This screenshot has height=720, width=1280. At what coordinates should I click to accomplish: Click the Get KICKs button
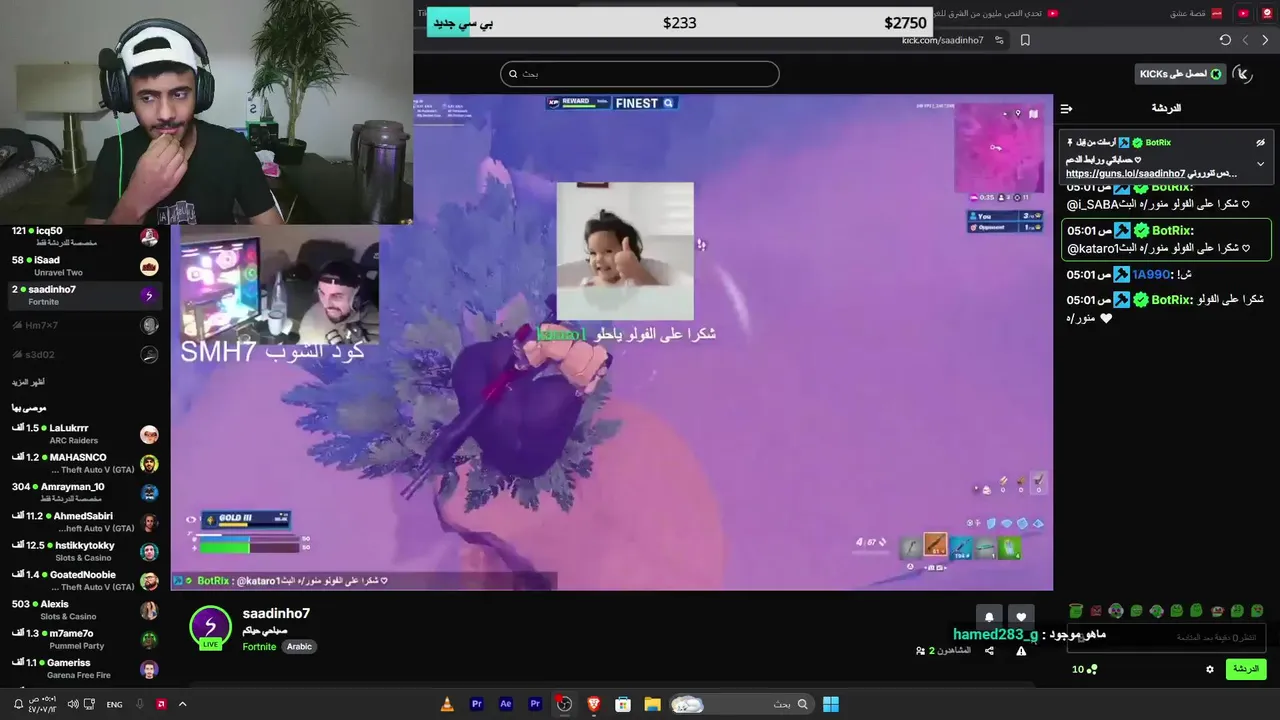point(1181,74)
